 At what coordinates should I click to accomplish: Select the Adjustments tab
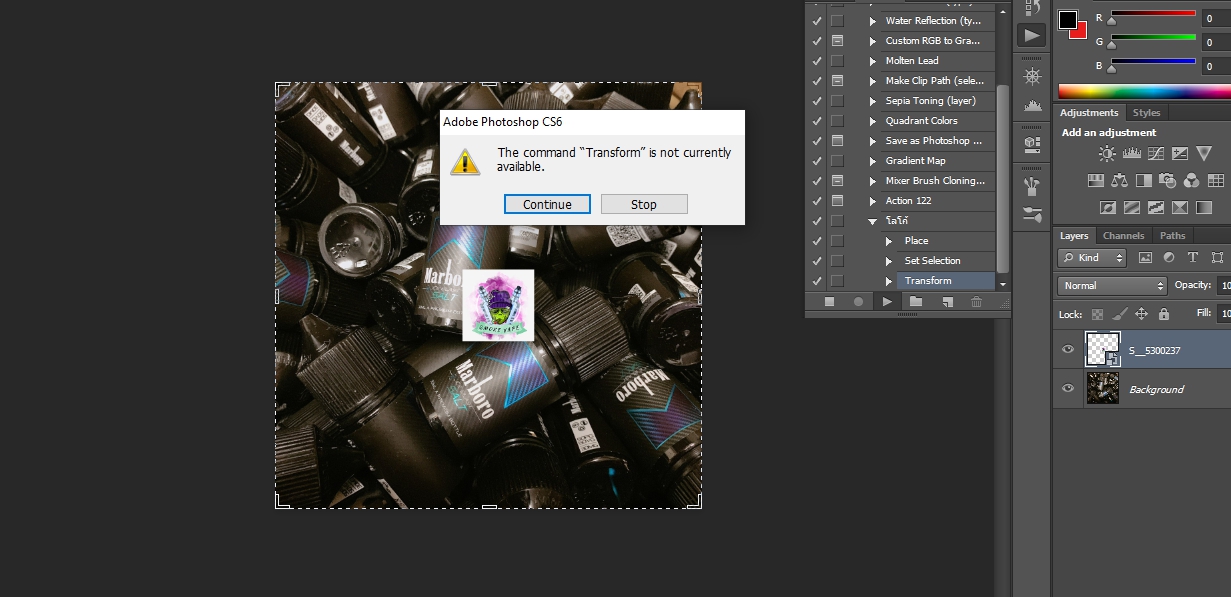(x=1089, y=113)
